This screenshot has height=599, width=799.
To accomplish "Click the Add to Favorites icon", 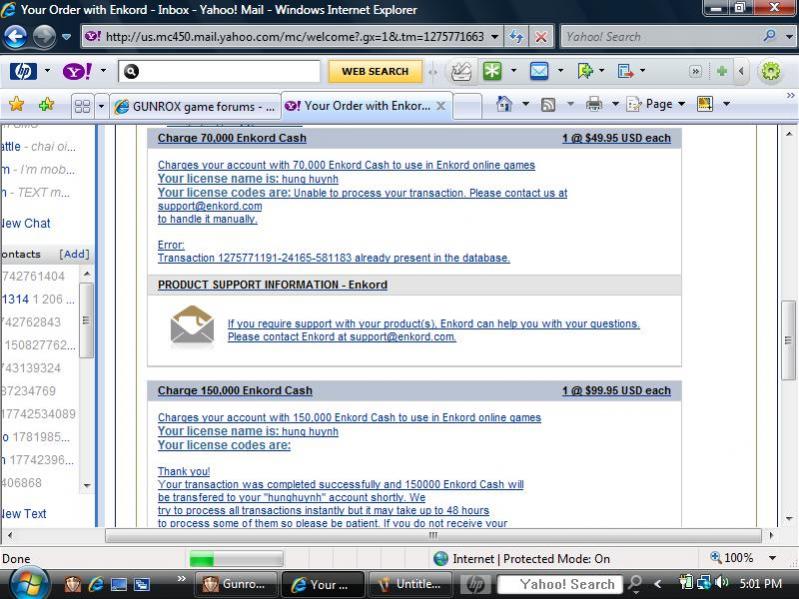I will (46, 104).
